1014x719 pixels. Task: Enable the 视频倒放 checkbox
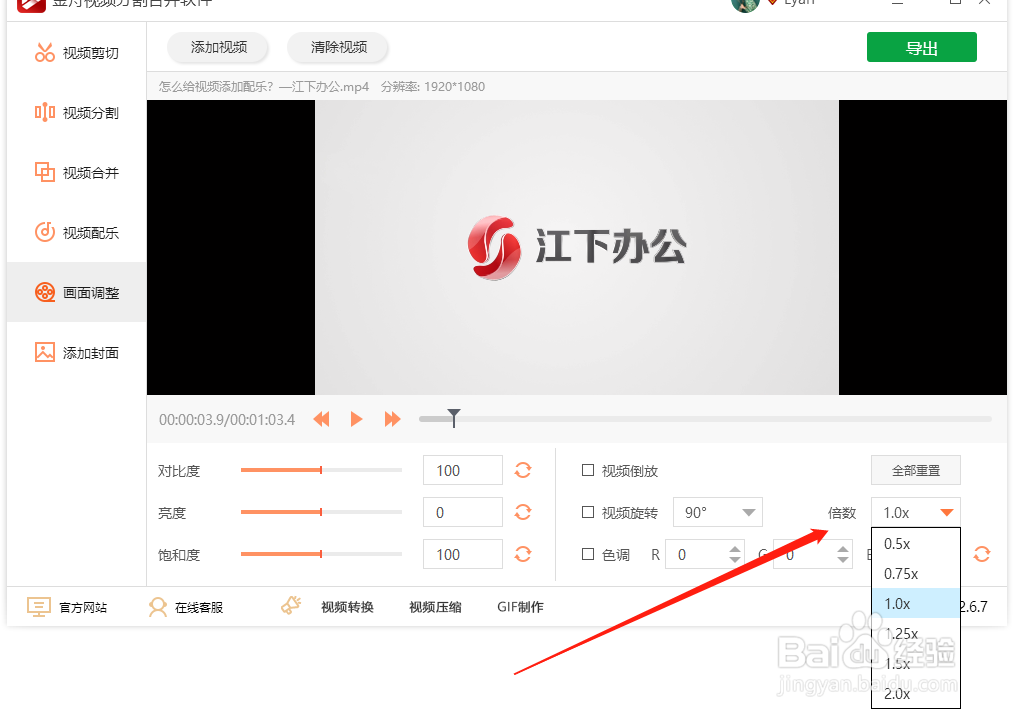pyautogui.click(x=588, y=470)
